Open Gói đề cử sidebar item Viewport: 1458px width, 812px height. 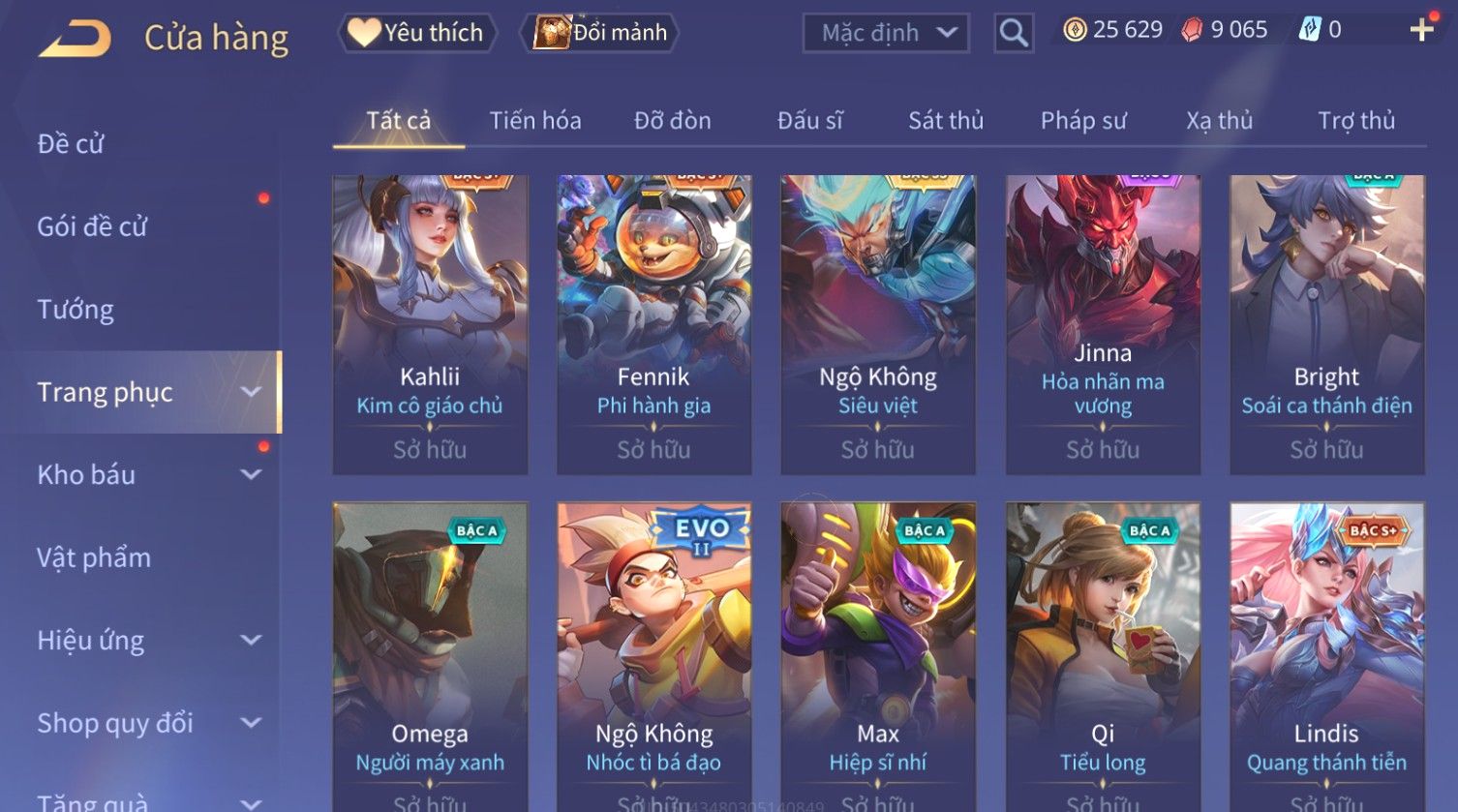[92, 226]
